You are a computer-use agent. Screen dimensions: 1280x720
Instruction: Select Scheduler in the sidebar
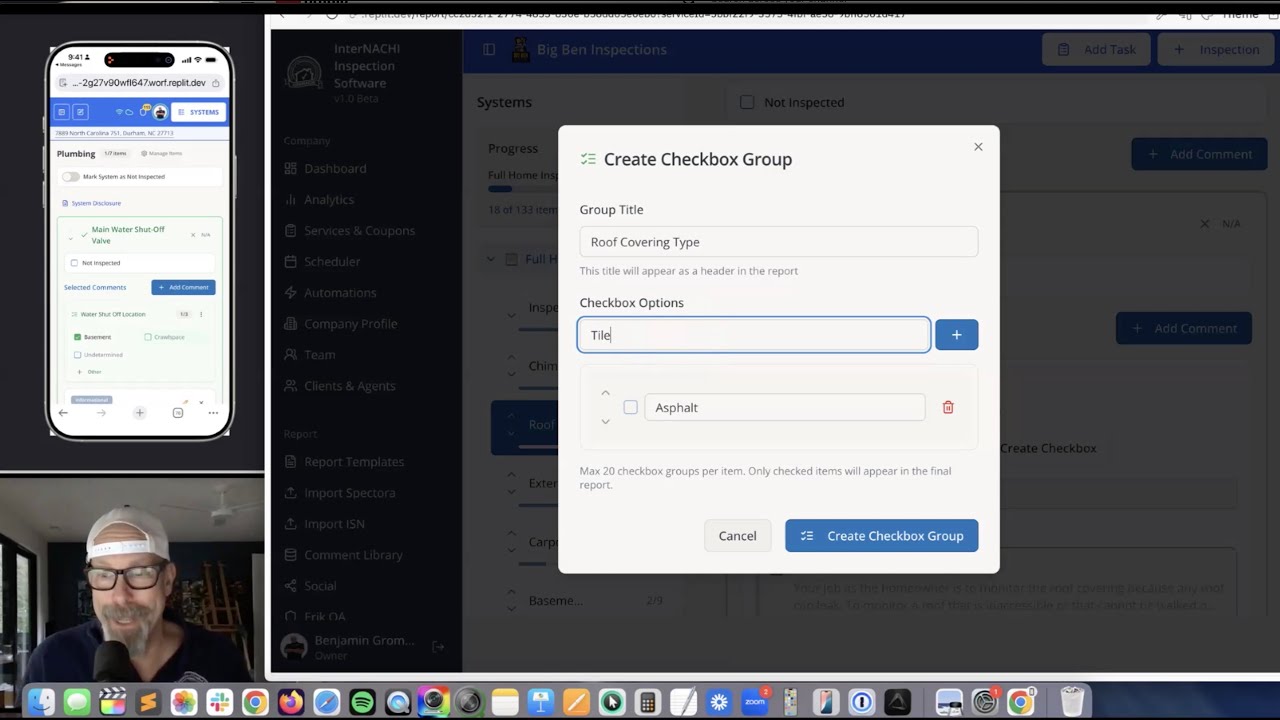tap(322, 262)
